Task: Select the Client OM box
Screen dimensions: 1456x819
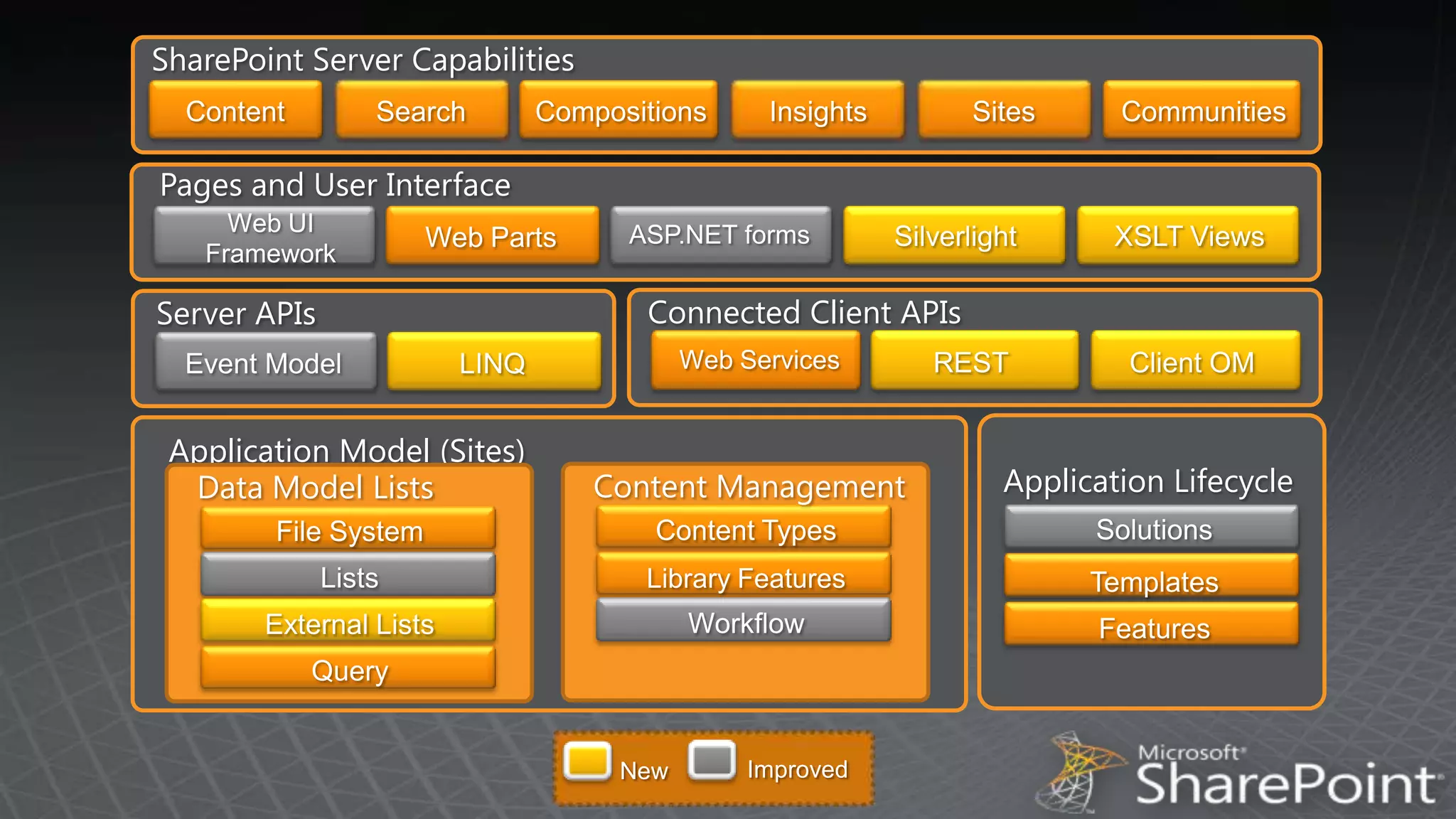Action: [1194, 361]
